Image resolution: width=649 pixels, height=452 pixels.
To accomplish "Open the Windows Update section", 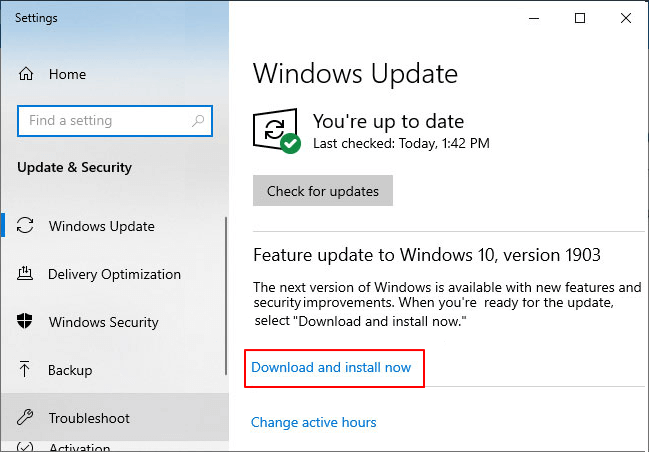I will 101,226.
